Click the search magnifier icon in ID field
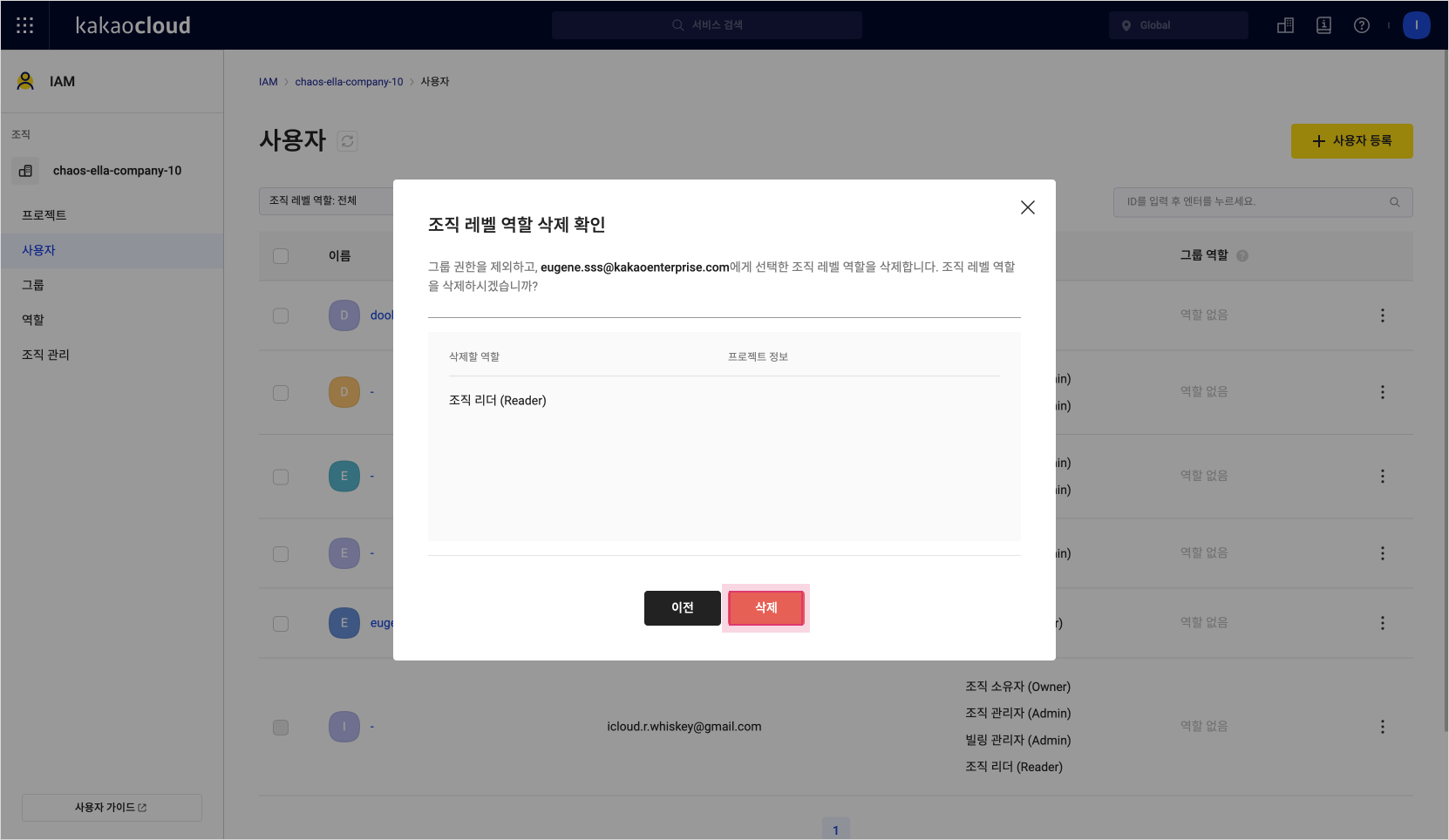The image size is (1449, 840). 1394,201
